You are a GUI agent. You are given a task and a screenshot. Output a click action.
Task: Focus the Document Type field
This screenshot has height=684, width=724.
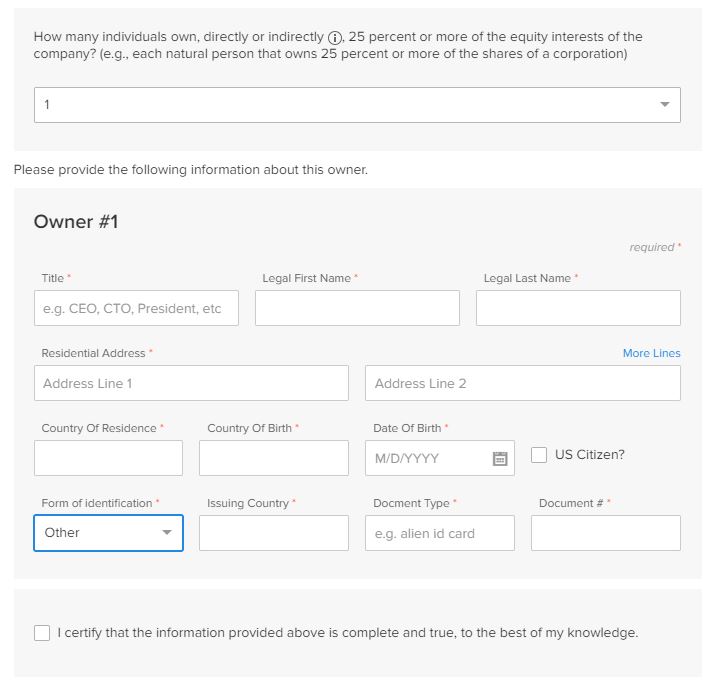(440, 533)
